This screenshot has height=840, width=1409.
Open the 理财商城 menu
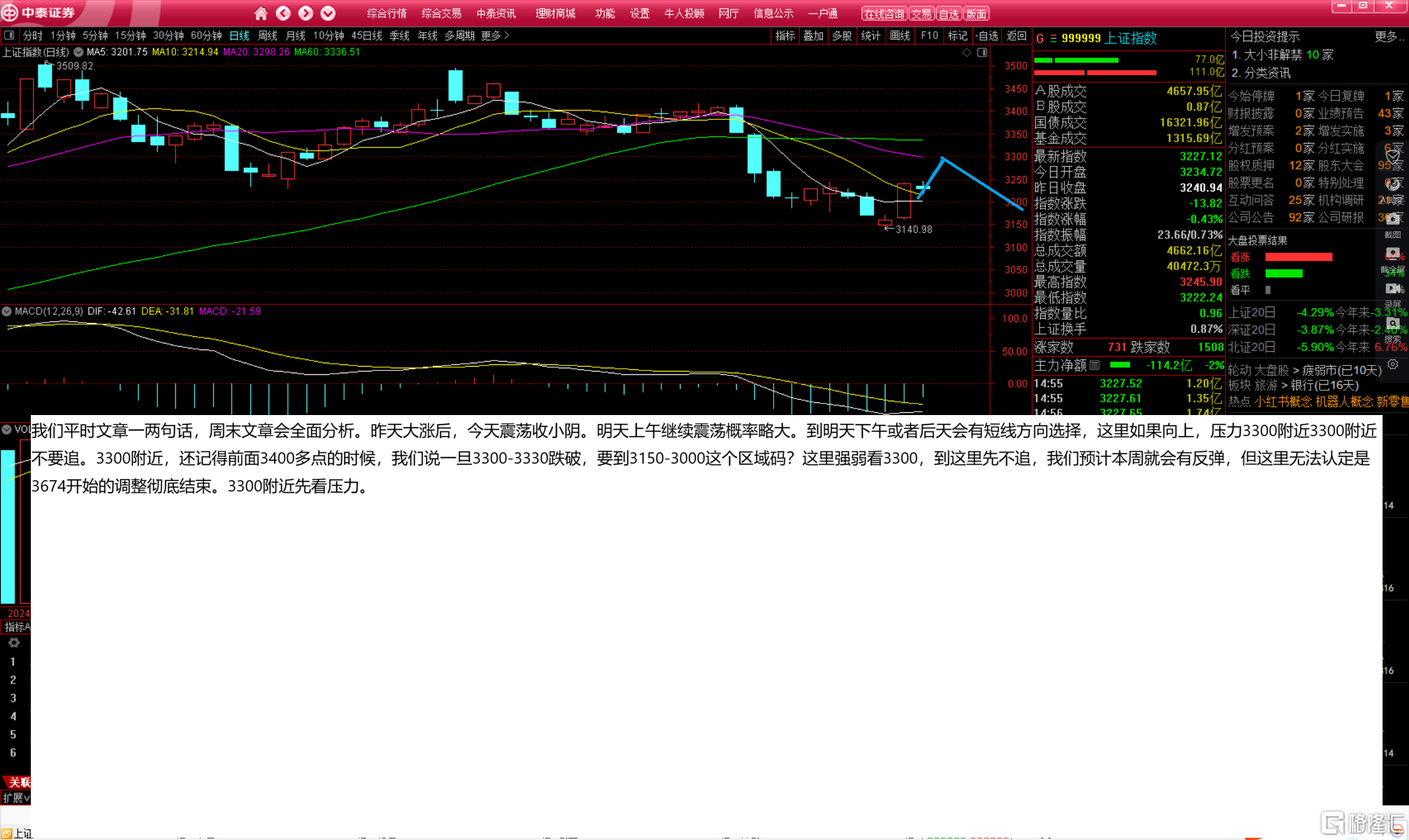coord(556,14)
